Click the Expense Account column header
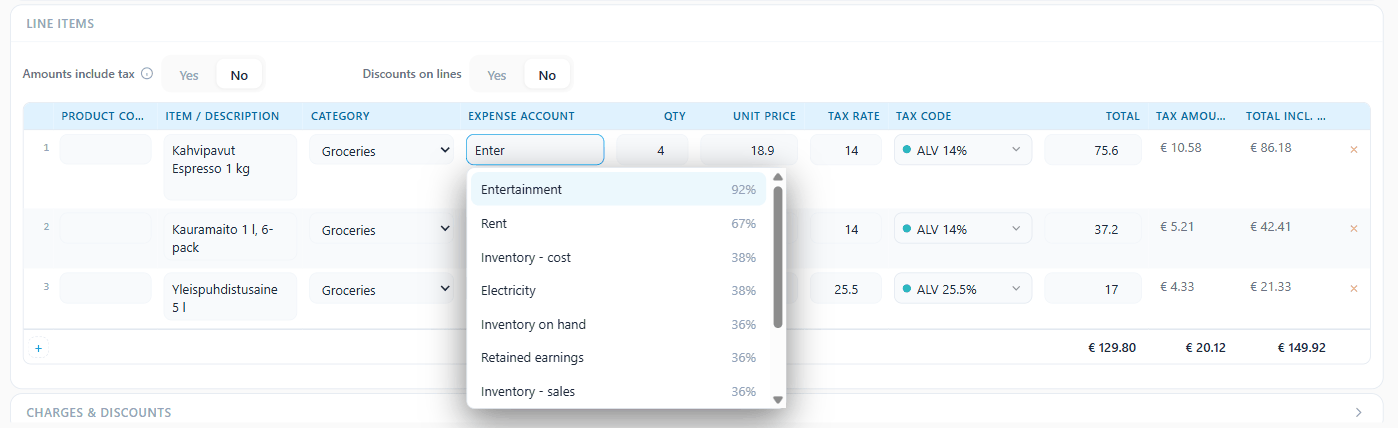Image resolution: width=1398 pixels, height=428 pixels. (x=521, y=116)
